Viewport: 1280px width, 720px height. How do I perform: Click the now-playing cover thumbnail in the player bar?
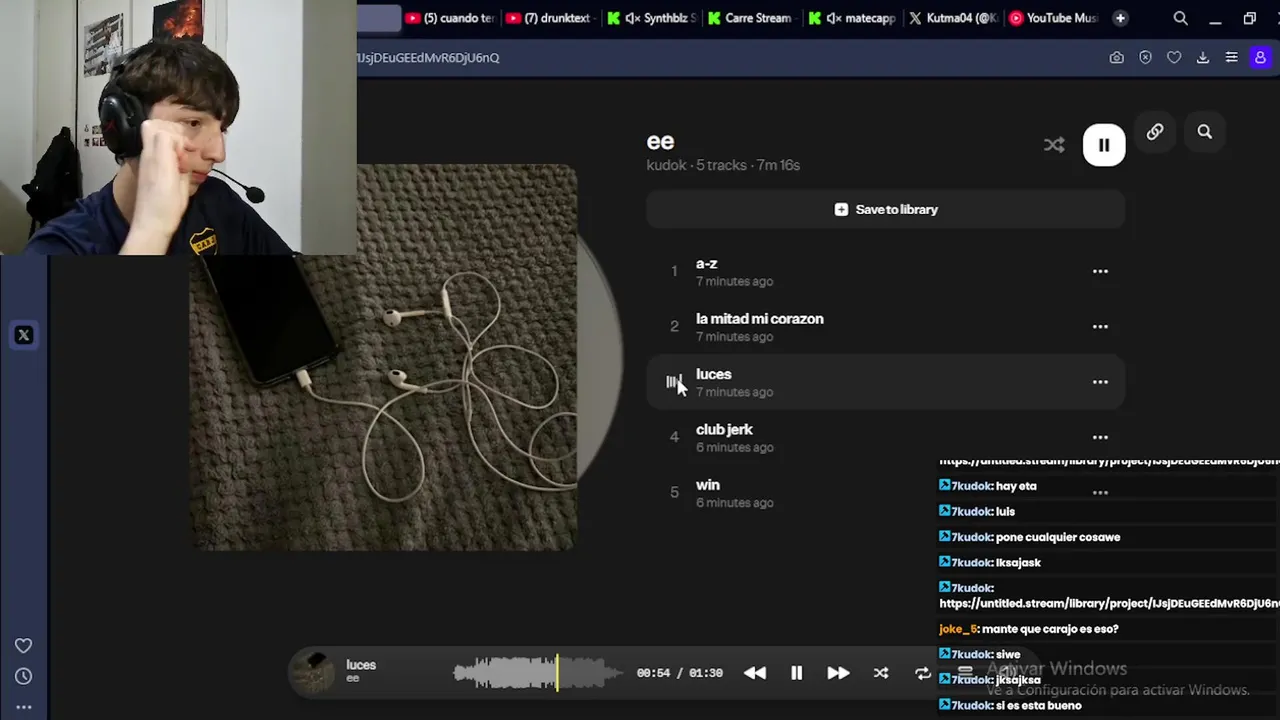click(313, 673)
